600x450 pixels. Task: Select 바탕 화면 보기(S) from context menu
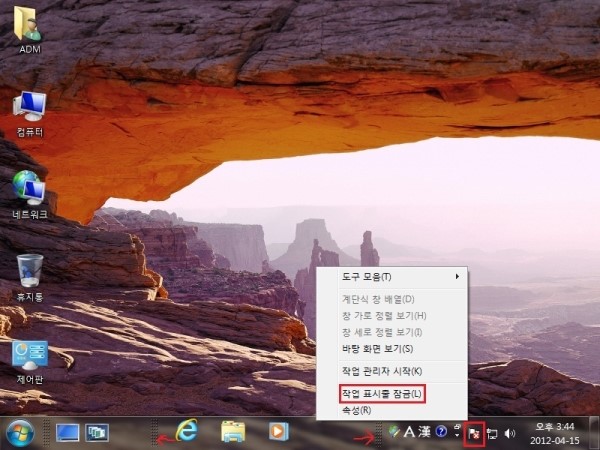(x=377, y=348)
